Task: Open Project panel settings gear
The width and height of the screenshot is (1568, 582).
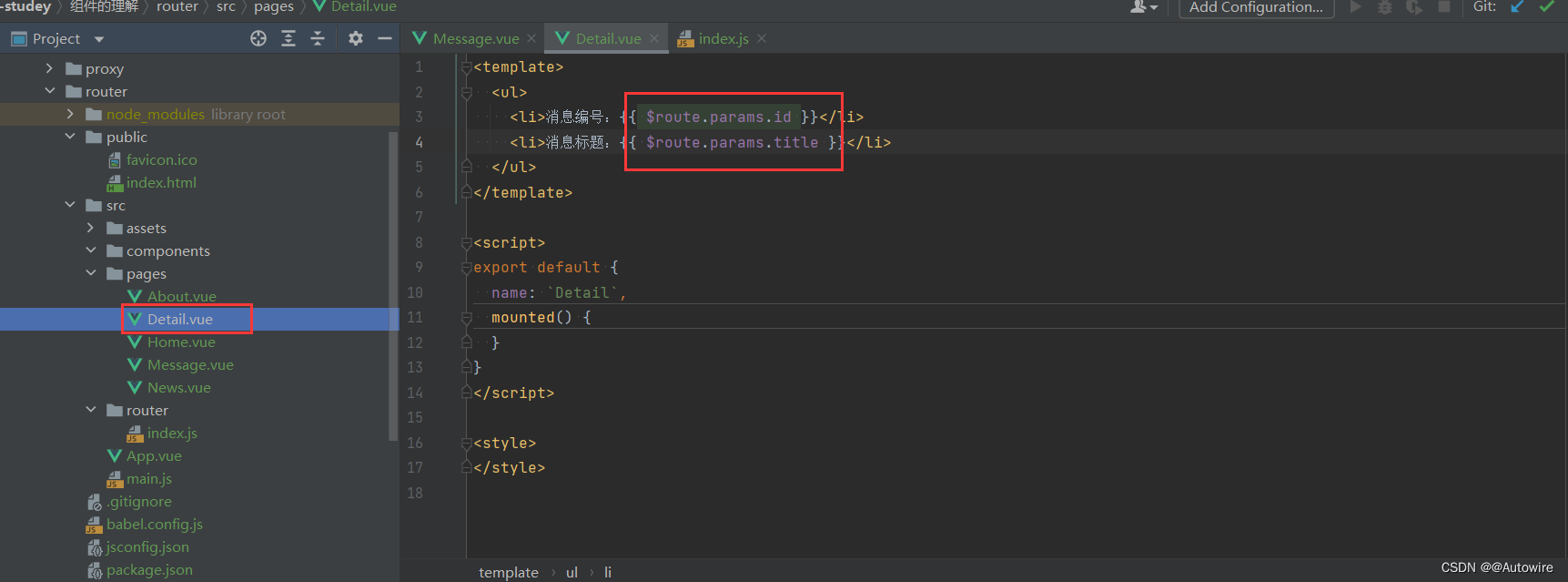Action: (x=356, y=38)
